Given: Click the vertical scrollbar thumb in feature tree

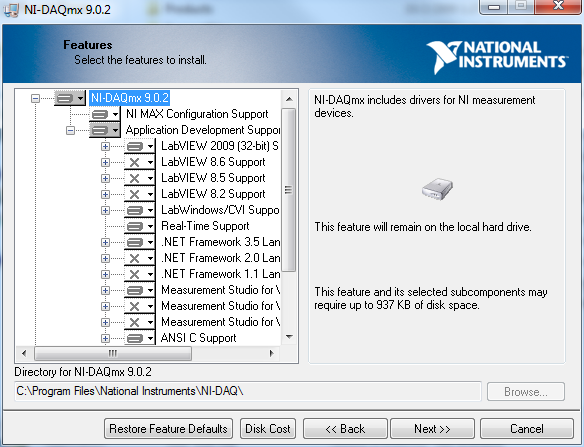Looking at the screenshot, I should click(289, 190).
